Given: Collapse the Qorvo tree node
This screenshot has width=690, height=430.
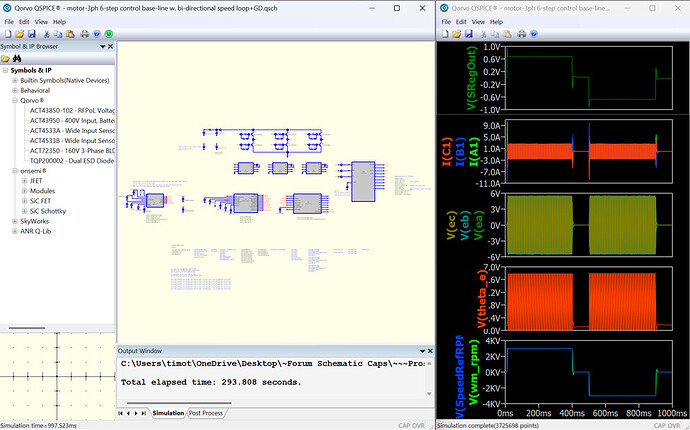Looking at the screenshot, I should (15, 100).
